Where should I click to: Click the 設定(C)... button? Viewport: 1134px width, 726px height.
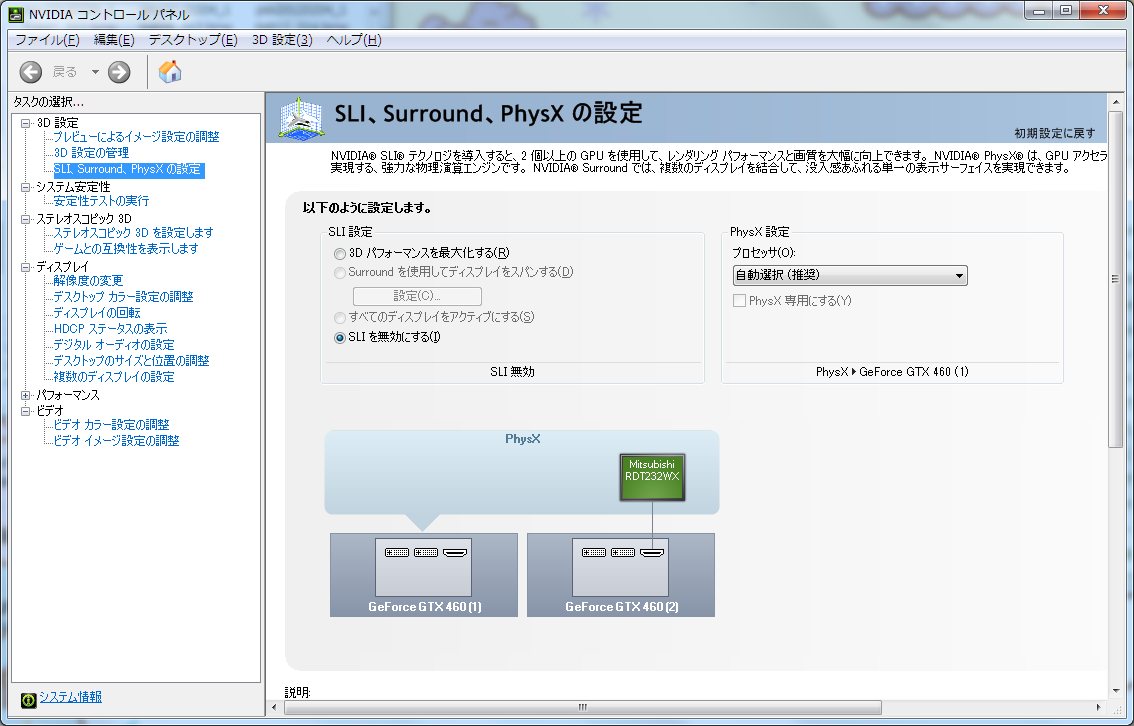(417, 296)
